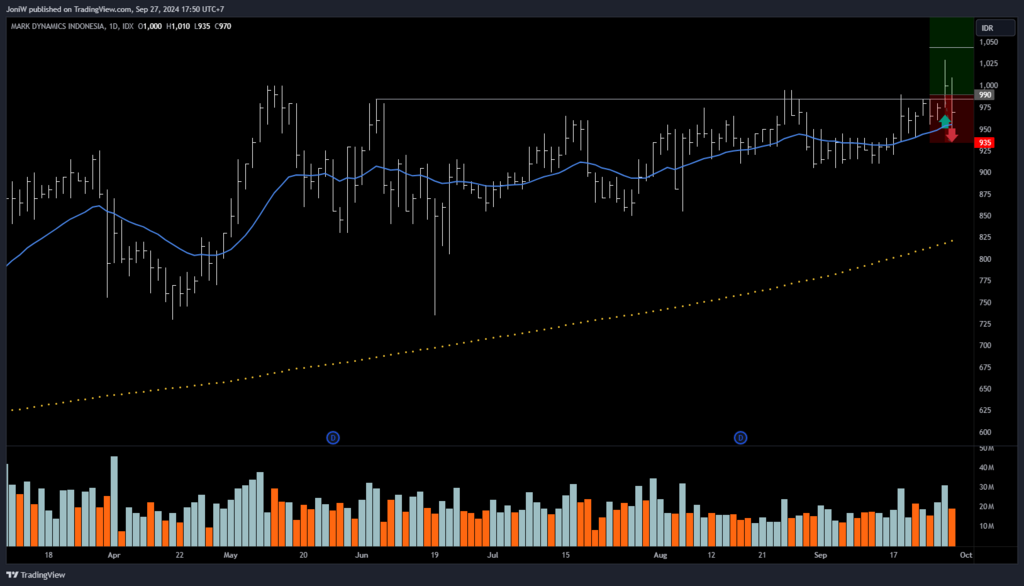Click the Apr label on time axis
The height and width of the screenshot is (586, 1024).
113,553
